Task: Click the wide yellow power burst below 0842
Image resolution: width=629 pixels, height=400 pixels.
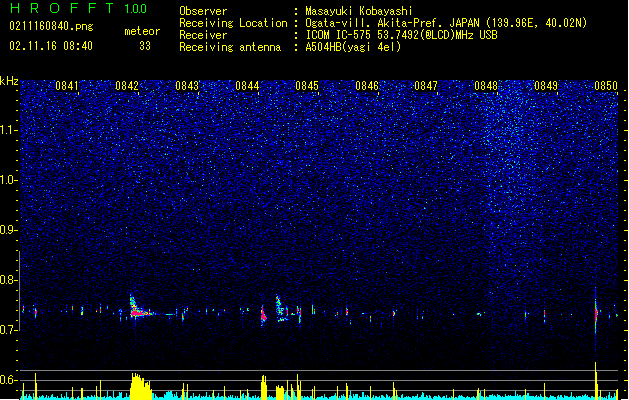Action: click(141, 386)
